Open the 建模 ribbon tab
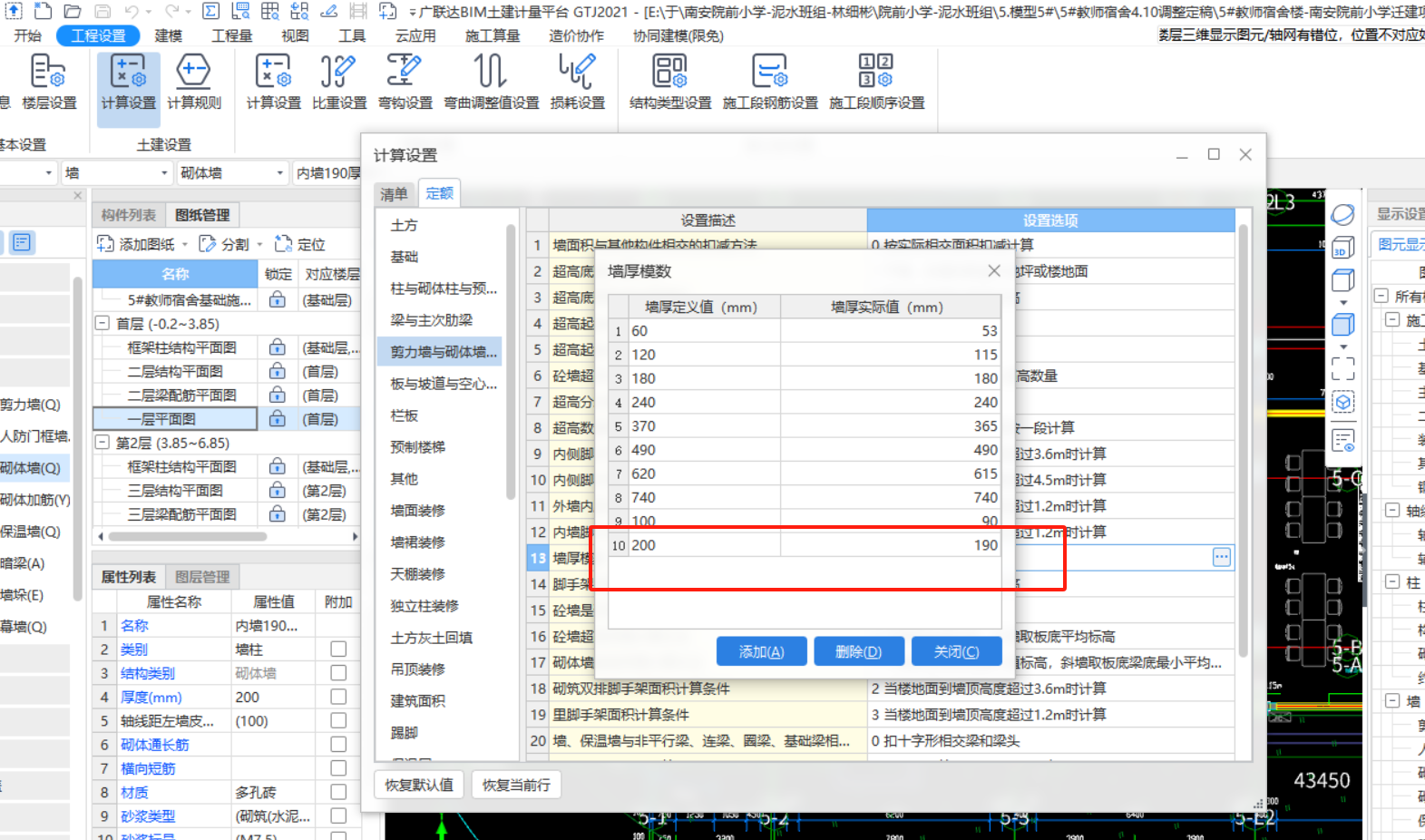Viewport: 1425px width, 840px height. tap(168, 35)
